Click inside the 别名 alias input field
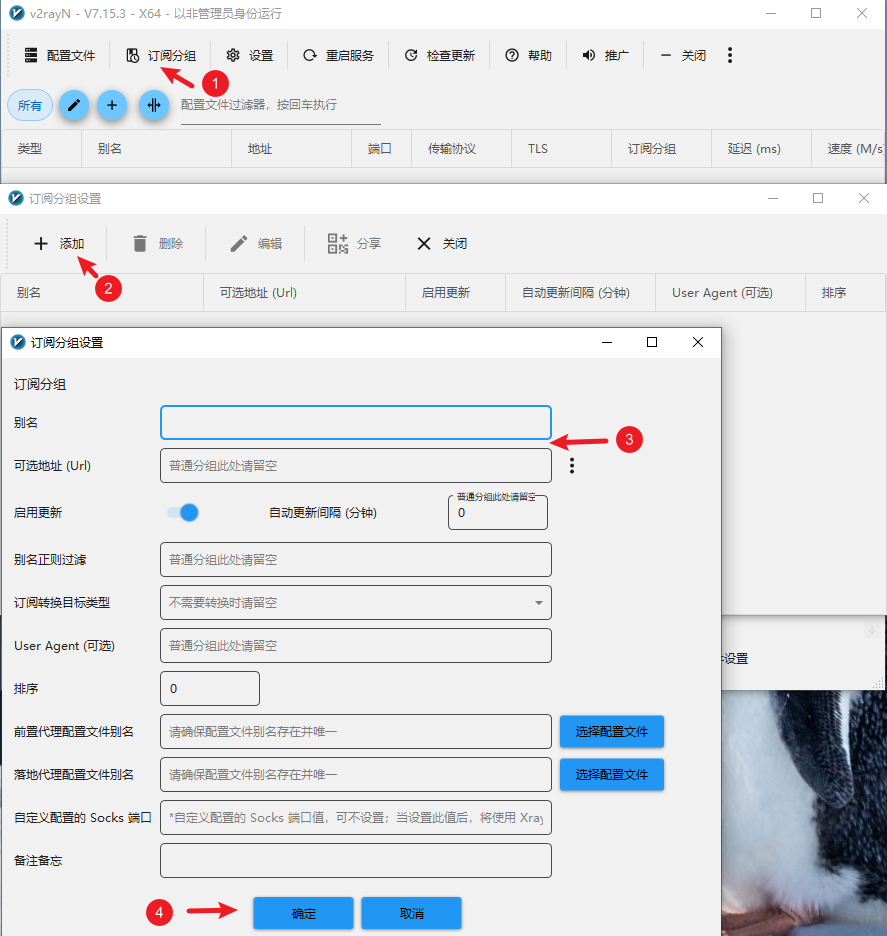887x936 pixels. [355, 422]
